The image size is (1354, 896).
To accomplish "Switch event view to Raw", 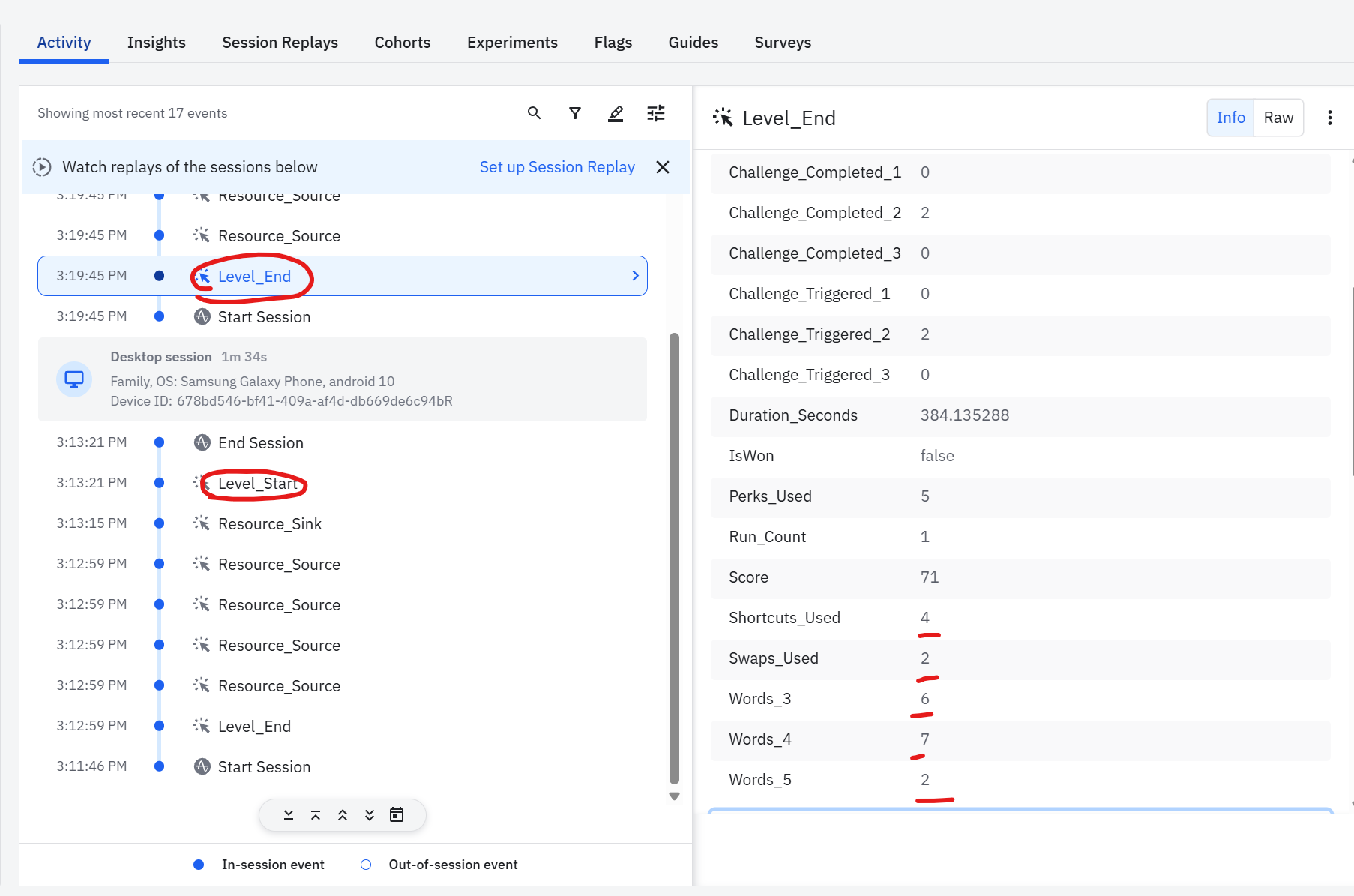I will coord(1278,118).
